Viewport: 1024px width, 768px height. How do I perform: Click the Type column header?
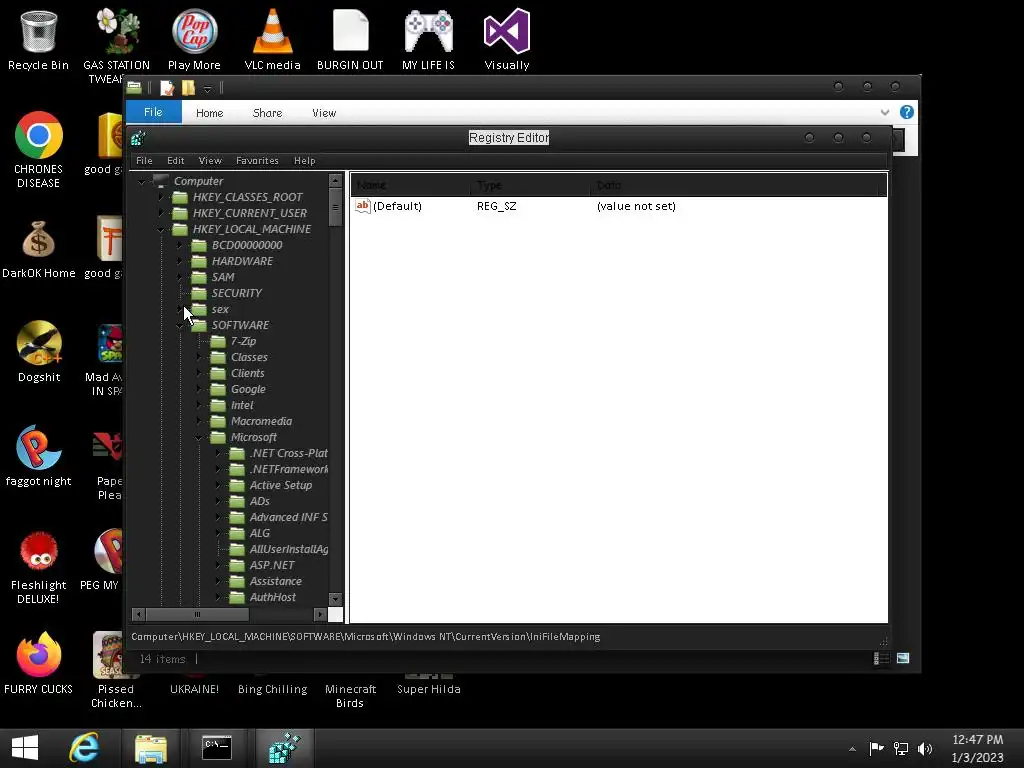coord(530,185)
